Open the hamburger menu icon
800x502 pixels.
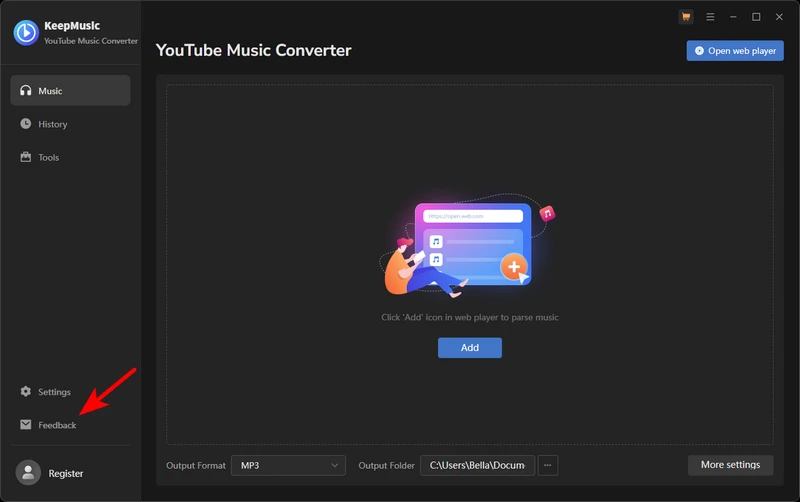click(x=710, y=17)
